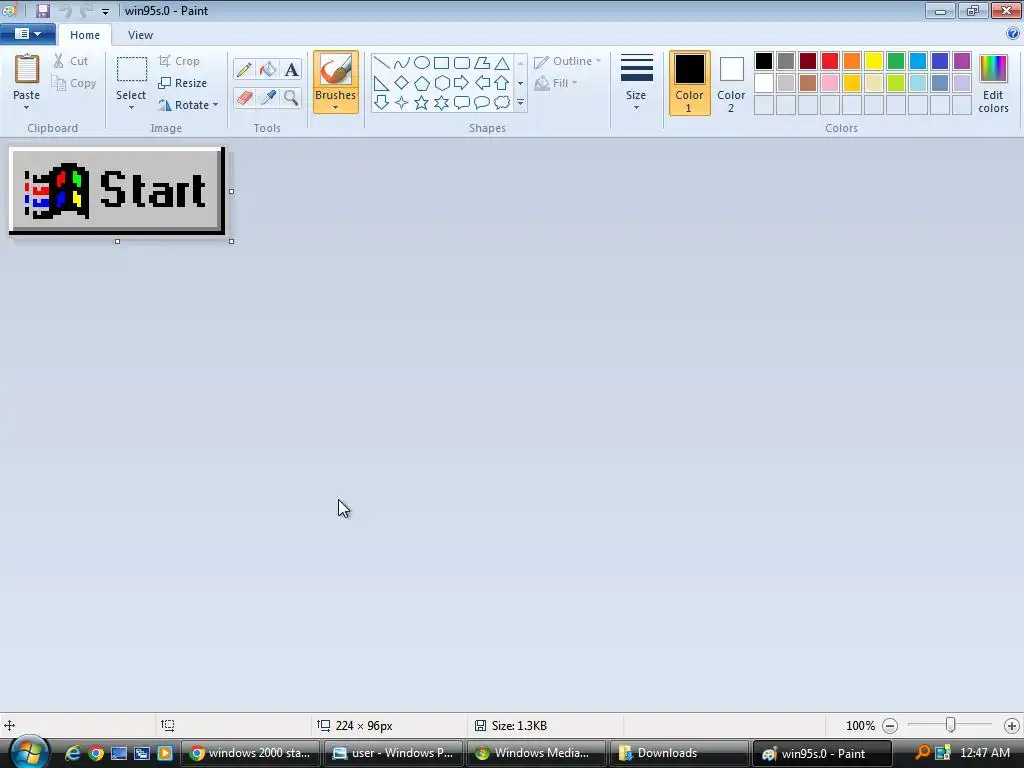
Task: Click the zoom out minus button
Action: tap(890, 726)
